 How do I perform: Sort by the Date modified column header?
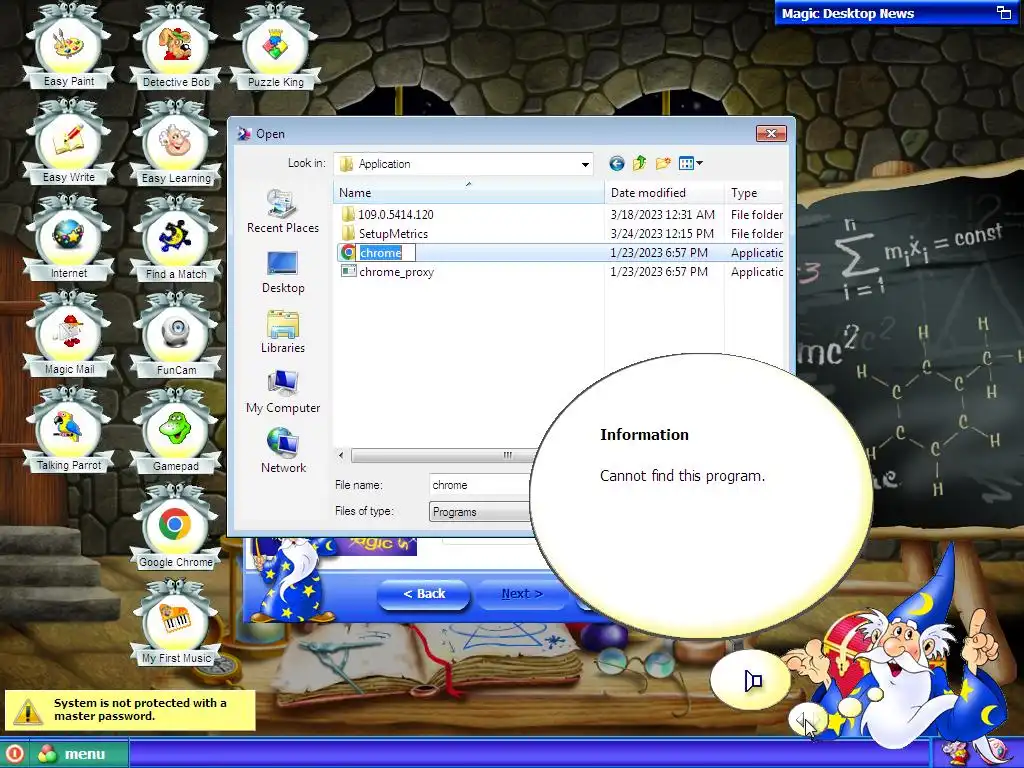tap(664, 193)
